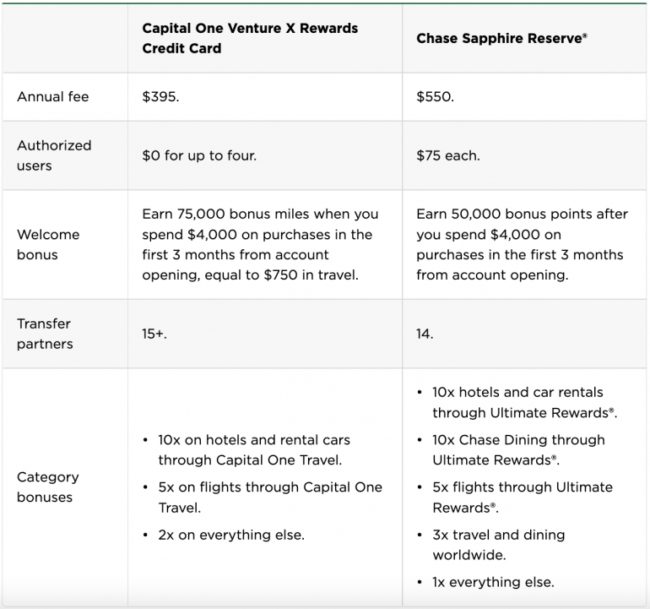Image resolution: width=650 pixels, height=609 pixels.
Task: Click the Annual fee row label
Action: point(53,98)
